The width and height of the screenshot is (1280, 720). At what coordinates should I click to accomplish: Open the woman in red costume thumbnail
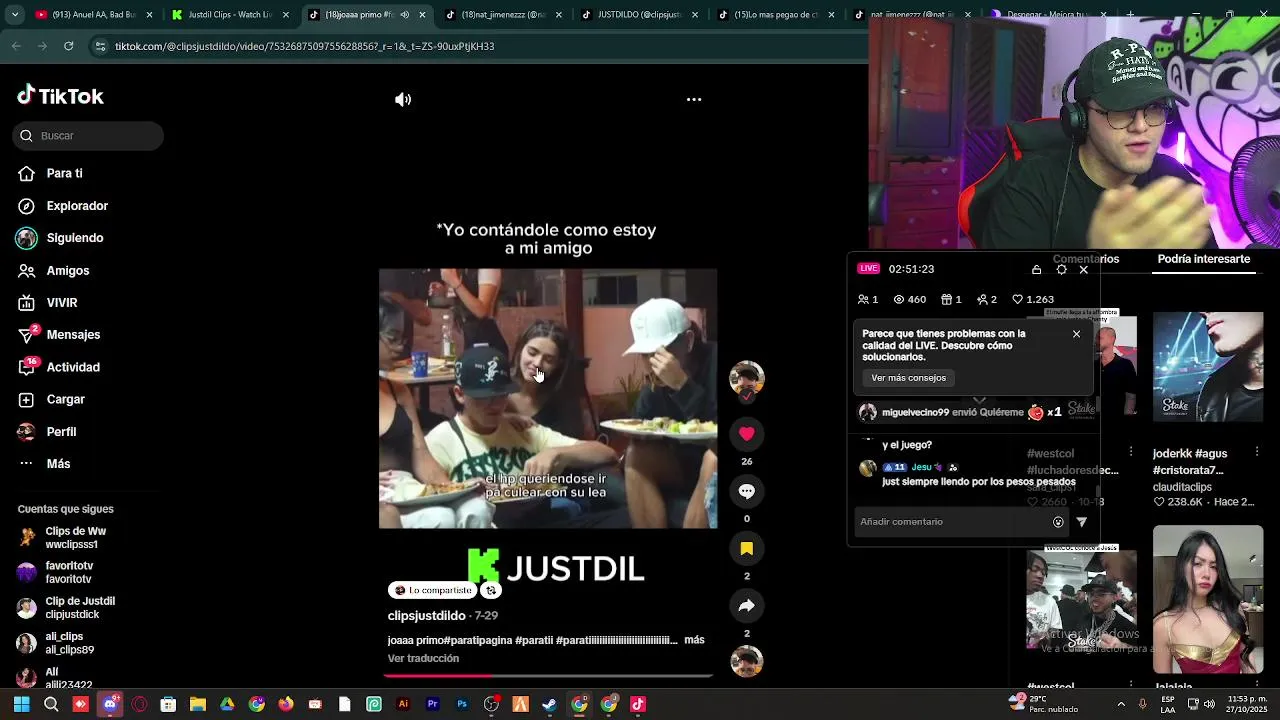(x=1208, y=599)
